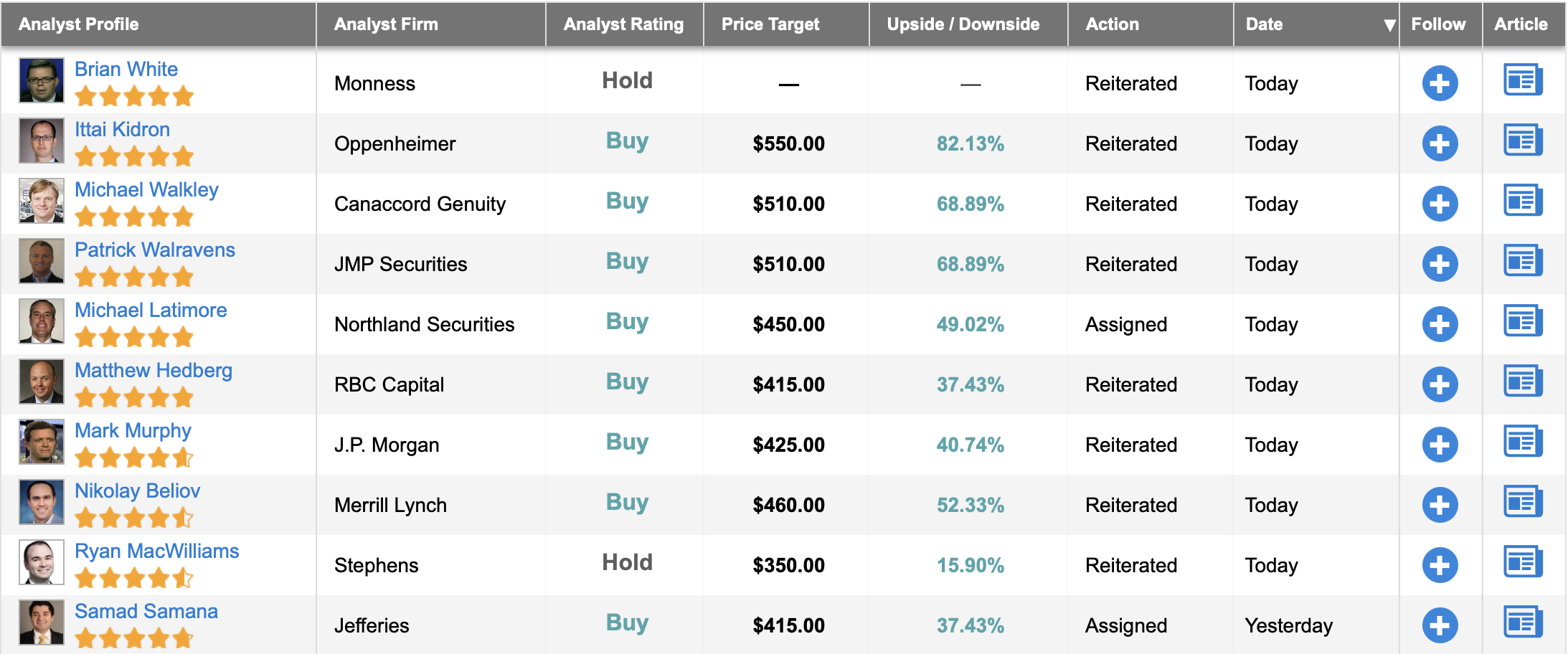Open Ittai Kidron's article icon
This screenshot has width=1568, height=654.
point(1523,141)
